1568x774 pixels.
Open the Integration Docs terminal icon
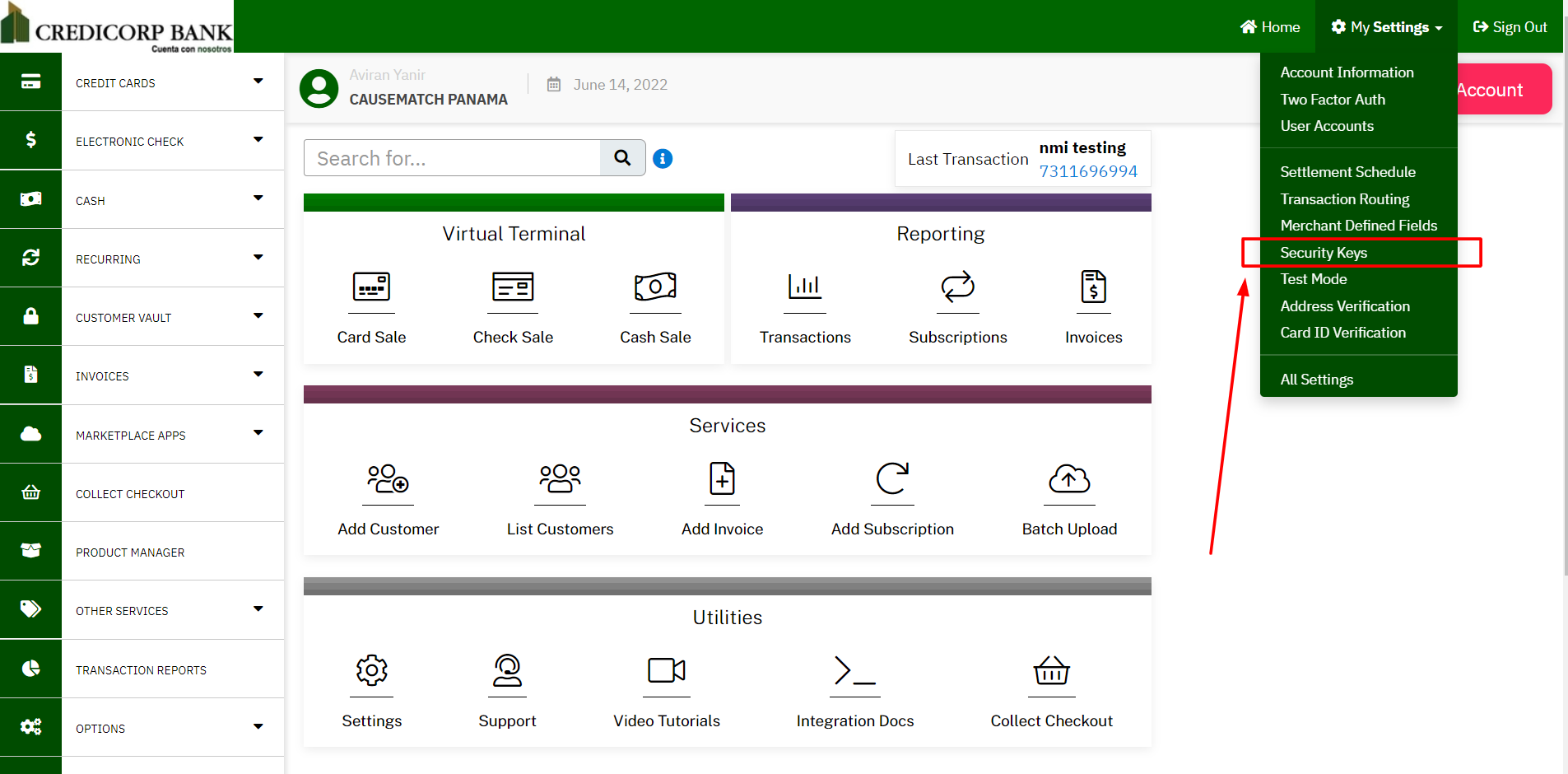855,670
